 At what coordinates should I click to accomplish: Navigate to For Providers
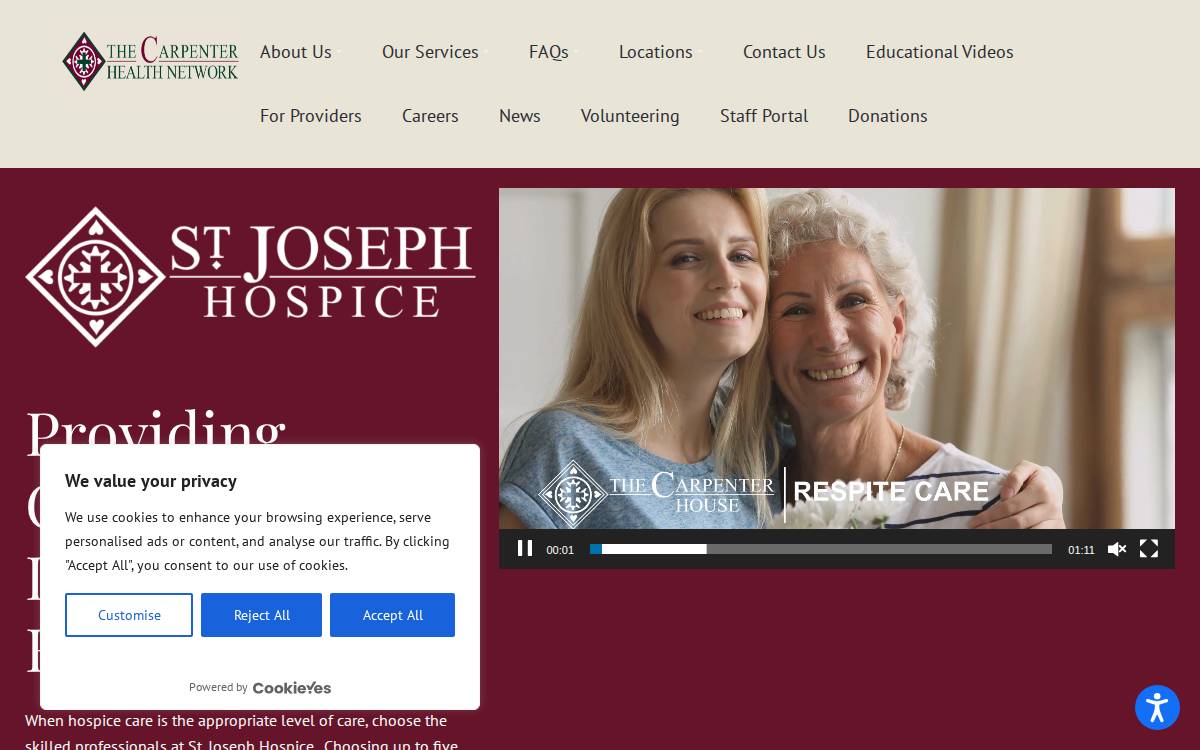(311, 116)
